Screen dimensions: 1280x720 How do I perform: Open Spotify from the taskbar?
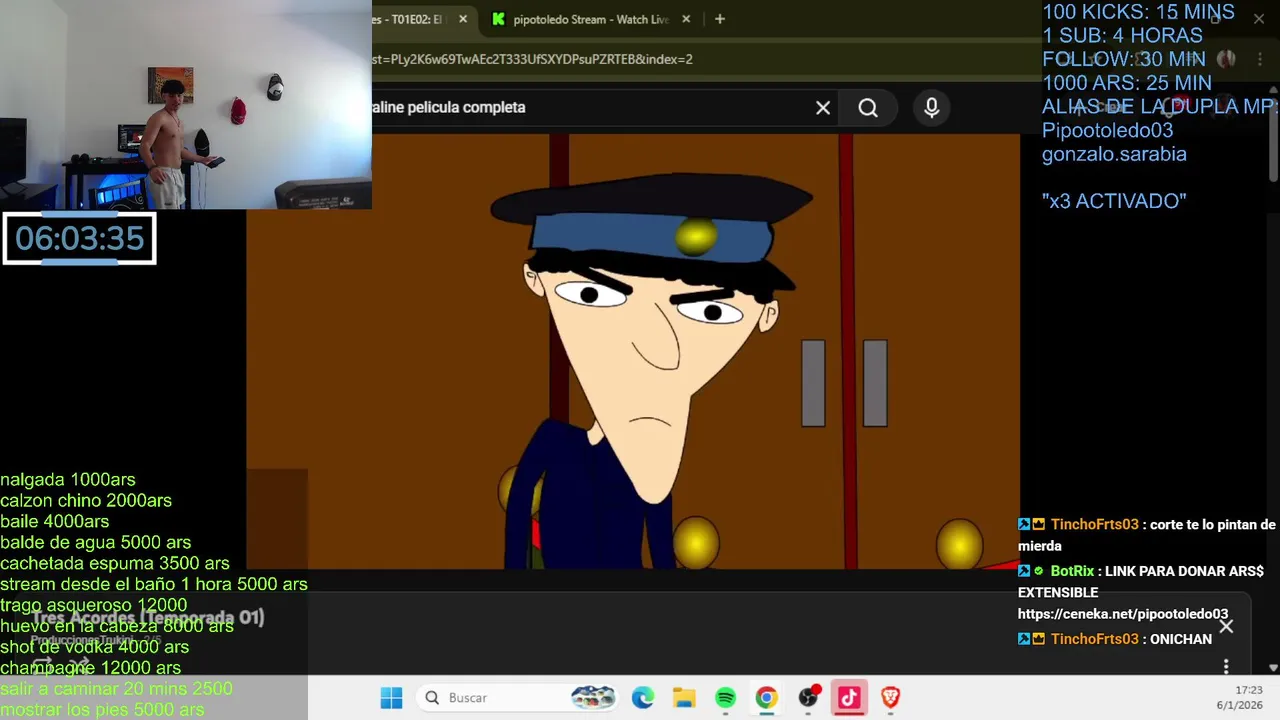point(726,698)
